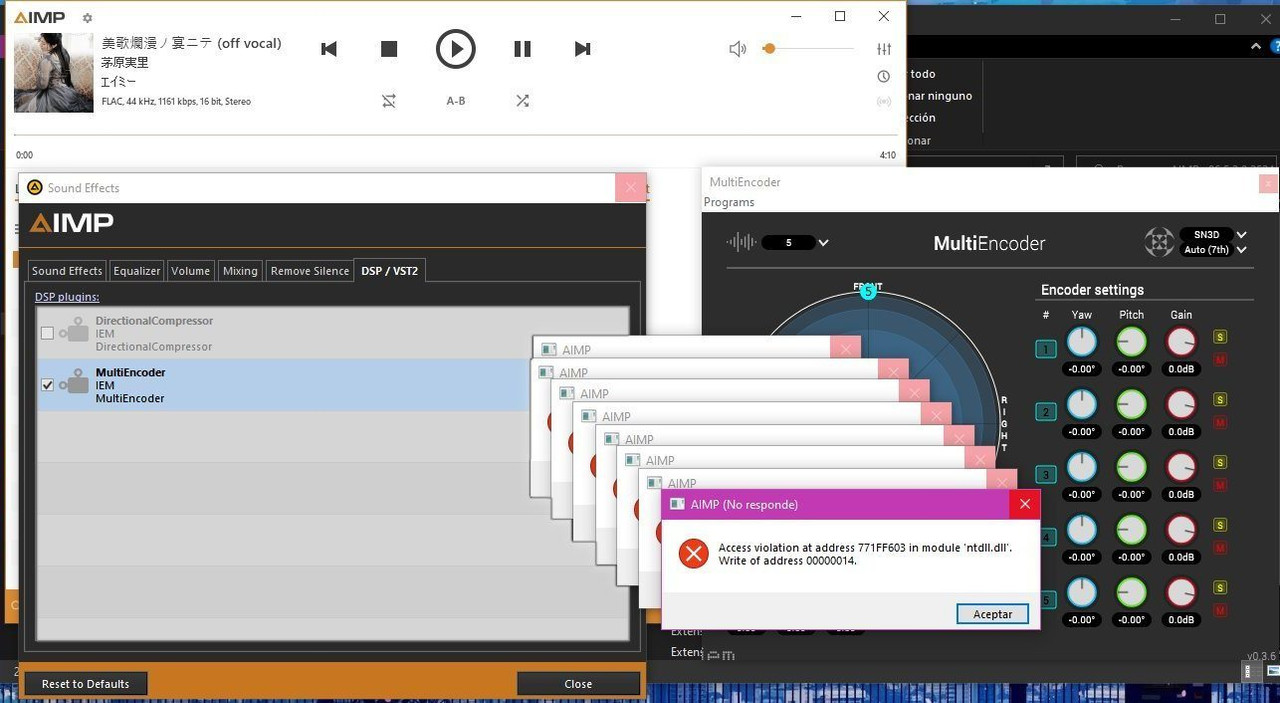Viewport: 1280px width, 703px height.
Task: Solo encoder channel 5
Action: (x=1220, y=588)
